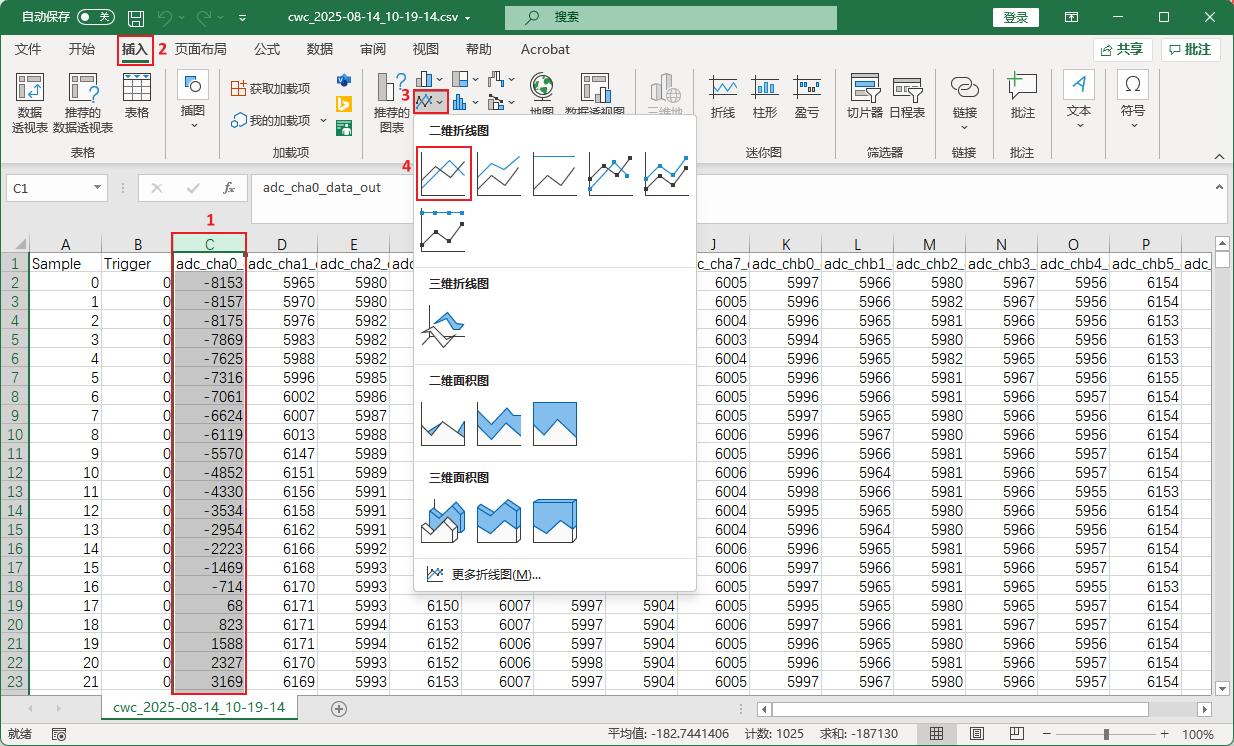Screen dimensions: 1234x746
Task: Insert column sparkline (柱形)
Action: click(x=764, y=98)
